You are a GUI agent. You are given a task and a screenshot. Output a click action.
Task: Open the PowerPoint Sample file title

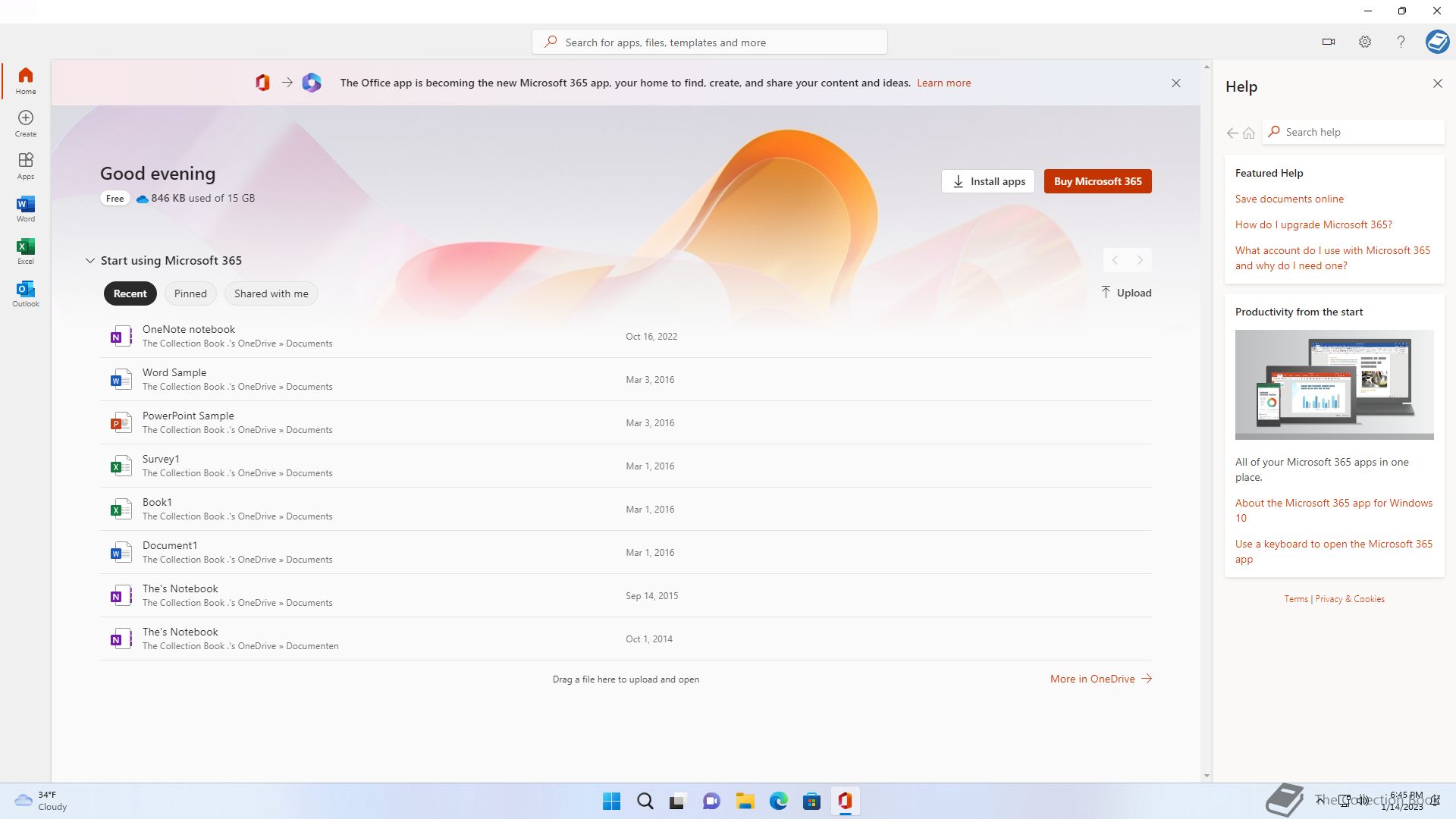click(x=188, y=416)
